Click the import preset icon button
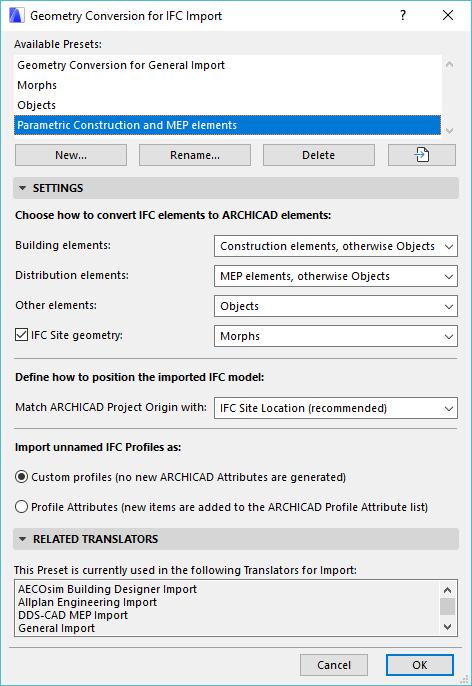Viewport: 472px width, 686px height. click(421, 155)
